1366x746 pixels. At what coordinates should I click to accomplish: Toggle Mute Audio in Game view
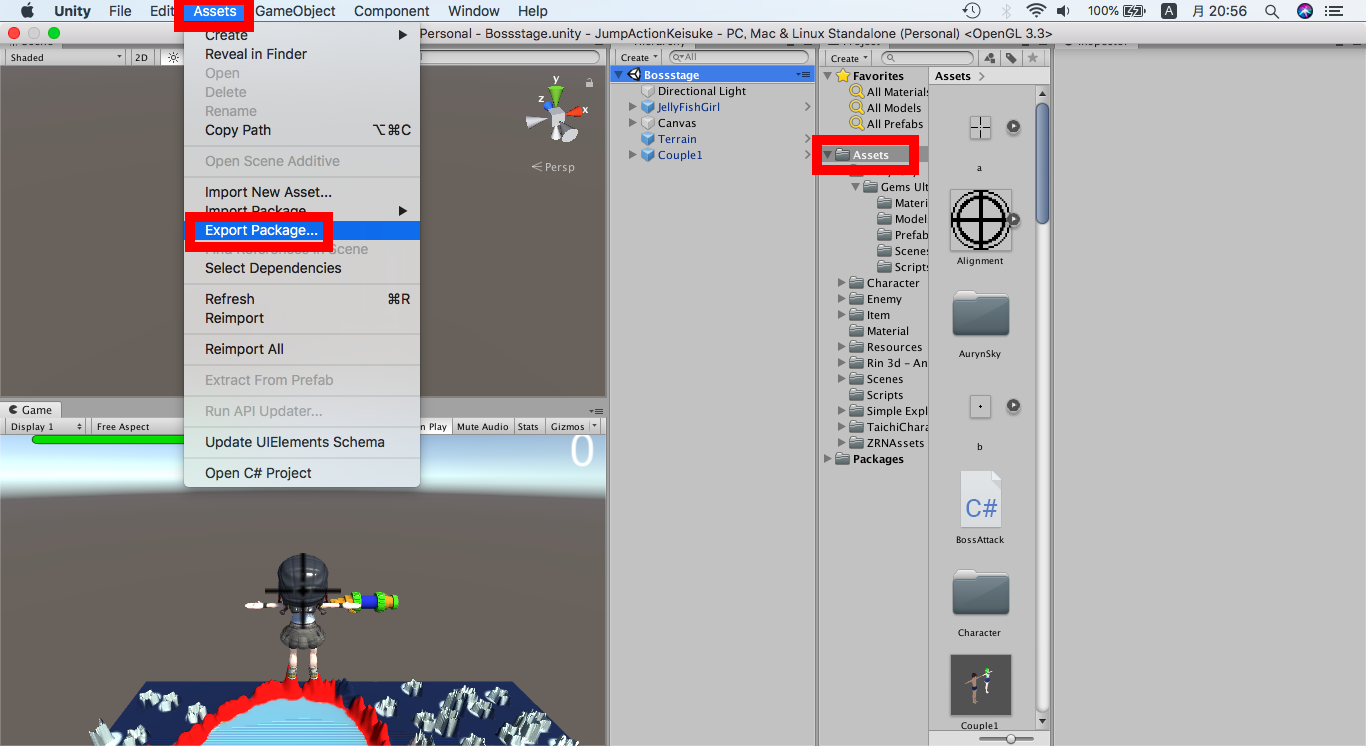point(483,427)
